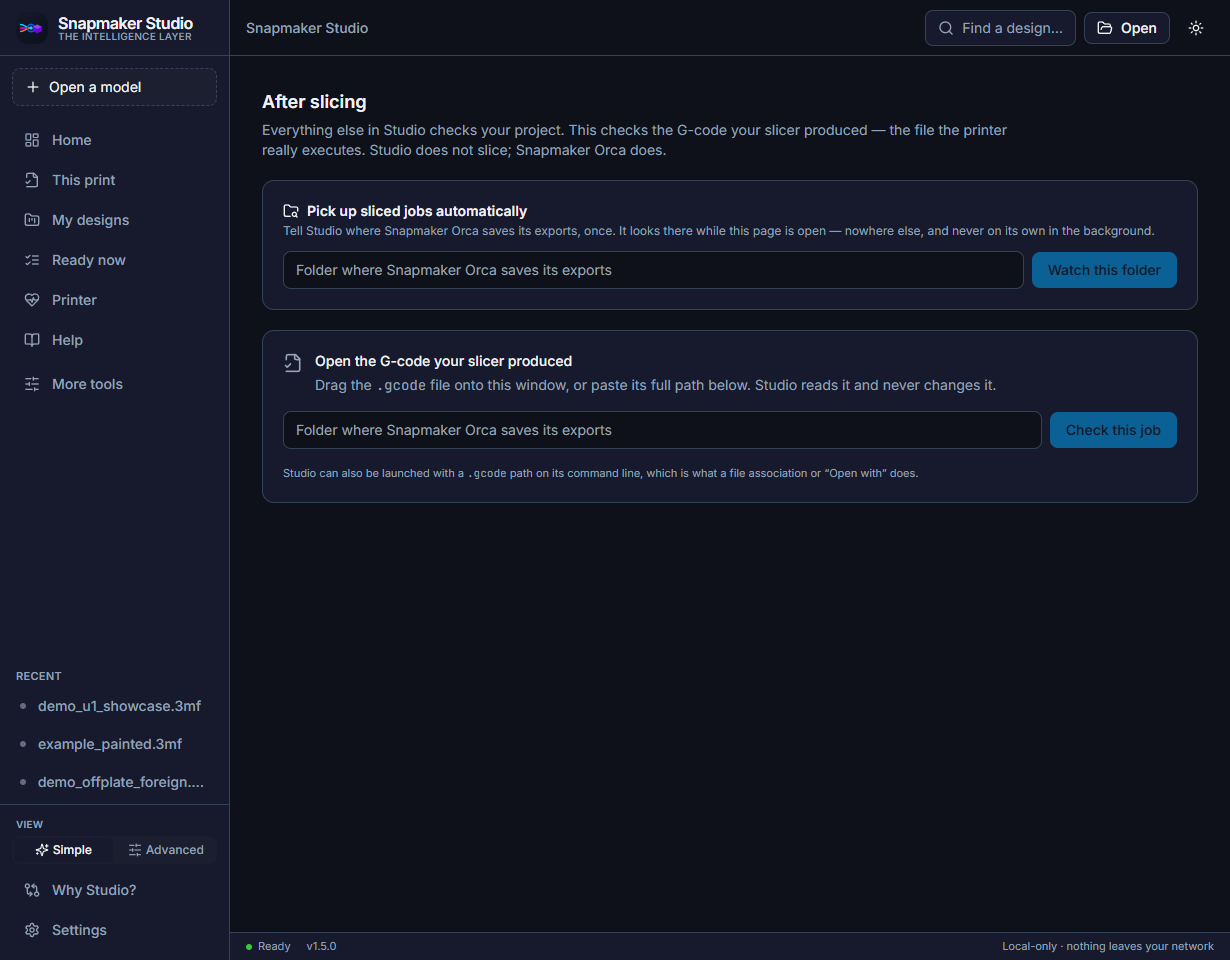
Task: Click the Why Studio? compare icon
Action: coord(32,890)
